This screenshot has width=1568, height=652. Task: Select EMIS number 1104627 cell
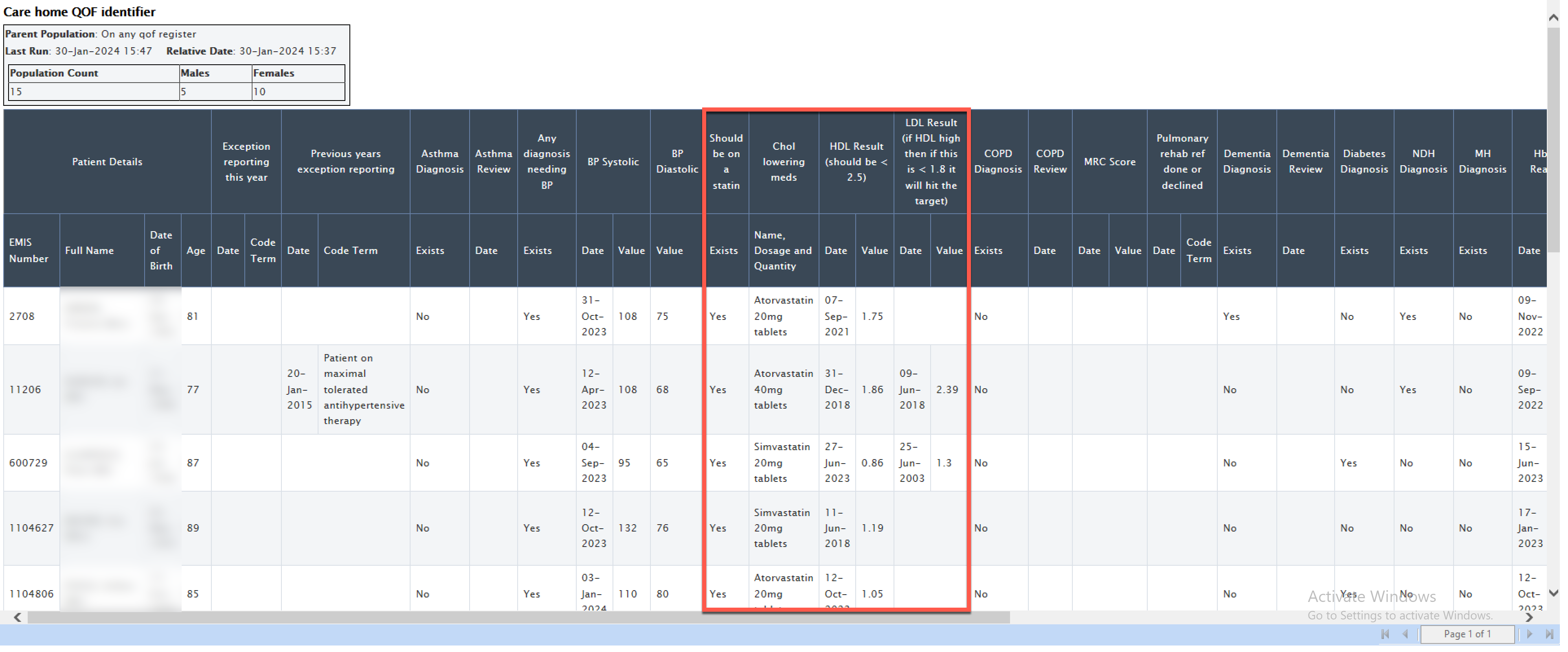(32, 528)
